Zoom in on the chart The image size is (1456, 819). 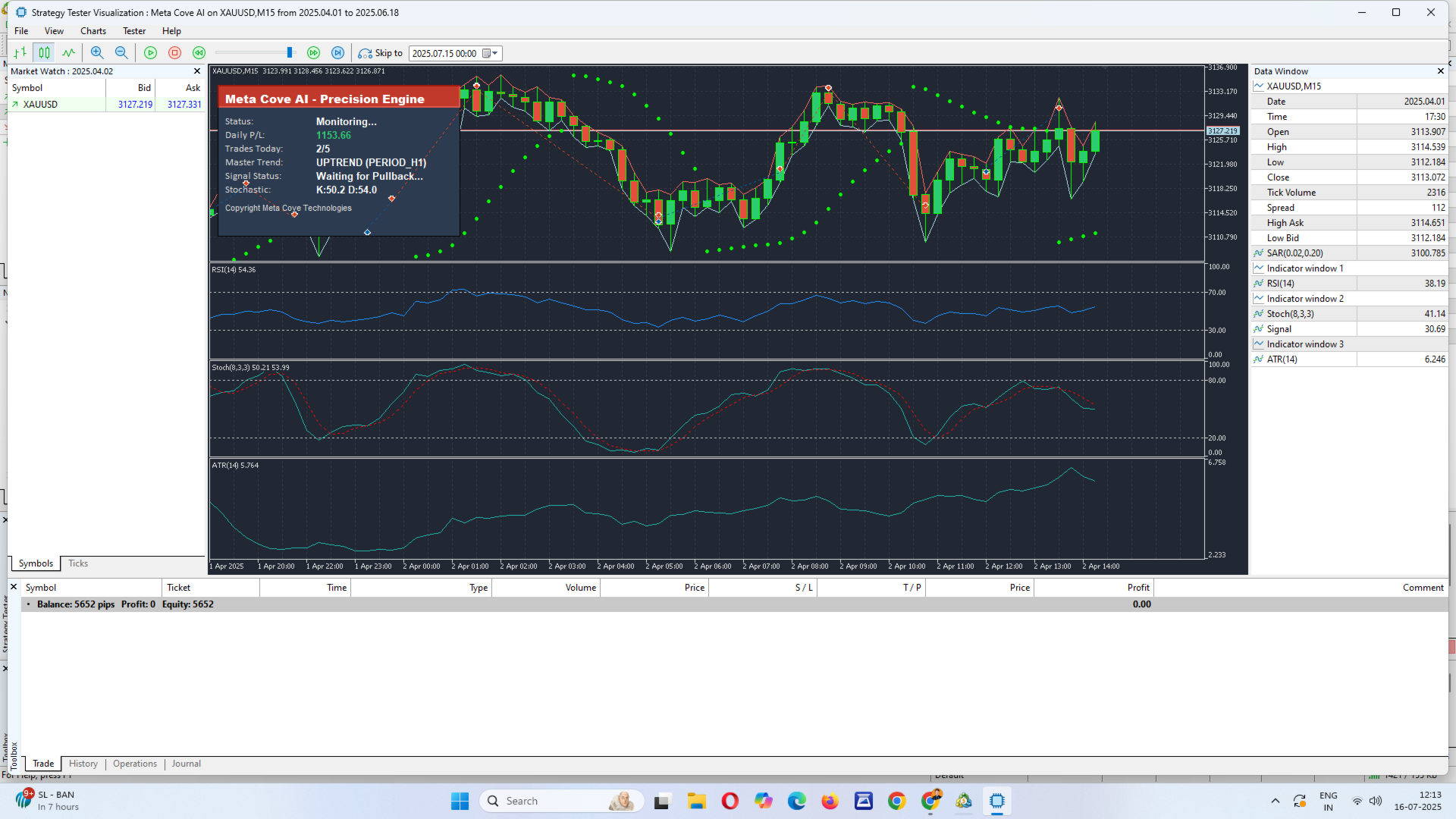97,53
